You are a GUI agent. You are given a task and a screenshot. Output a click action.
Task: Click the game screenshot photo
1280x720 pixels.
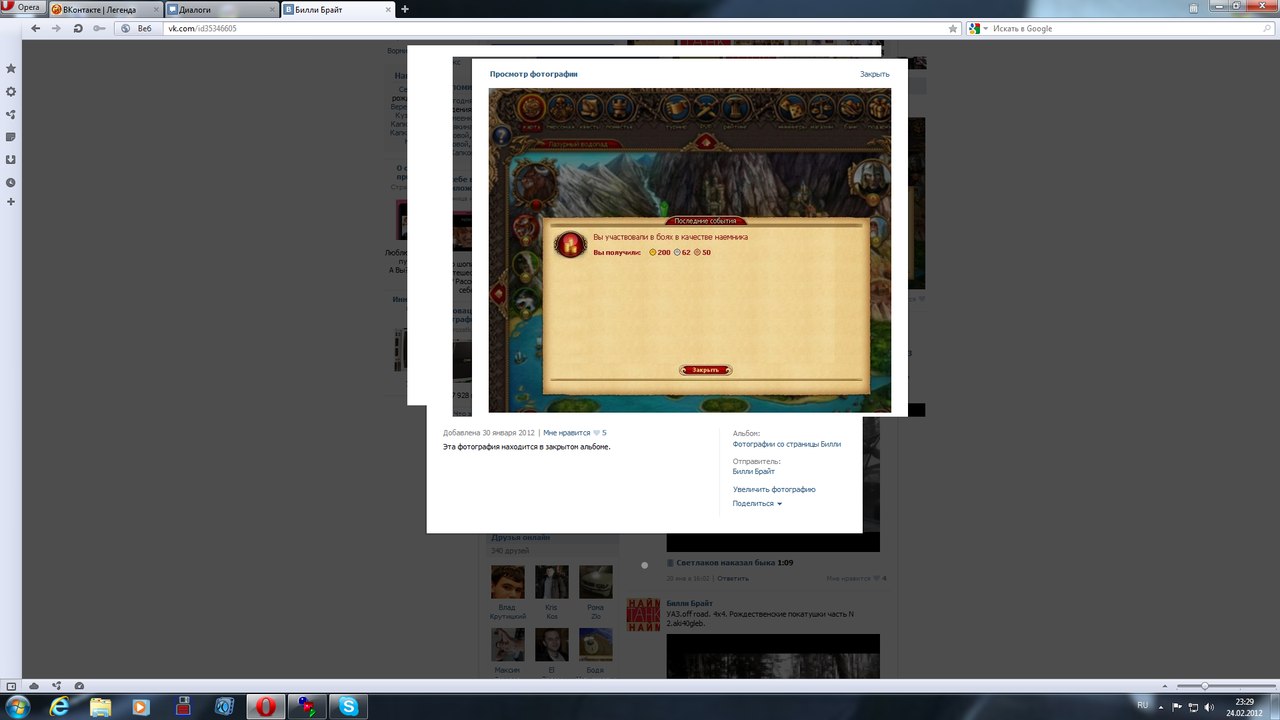pyautogui.click(x=689, y=250)
